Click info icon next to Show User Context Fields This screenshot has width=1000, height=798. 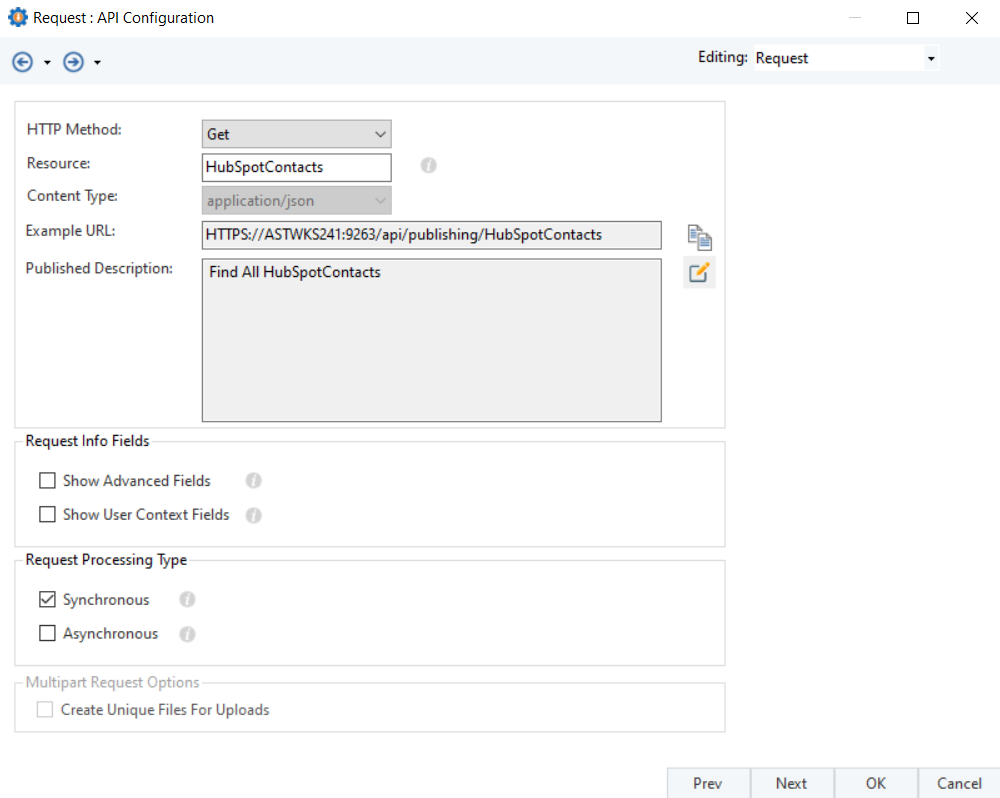[x=254, y=515]
